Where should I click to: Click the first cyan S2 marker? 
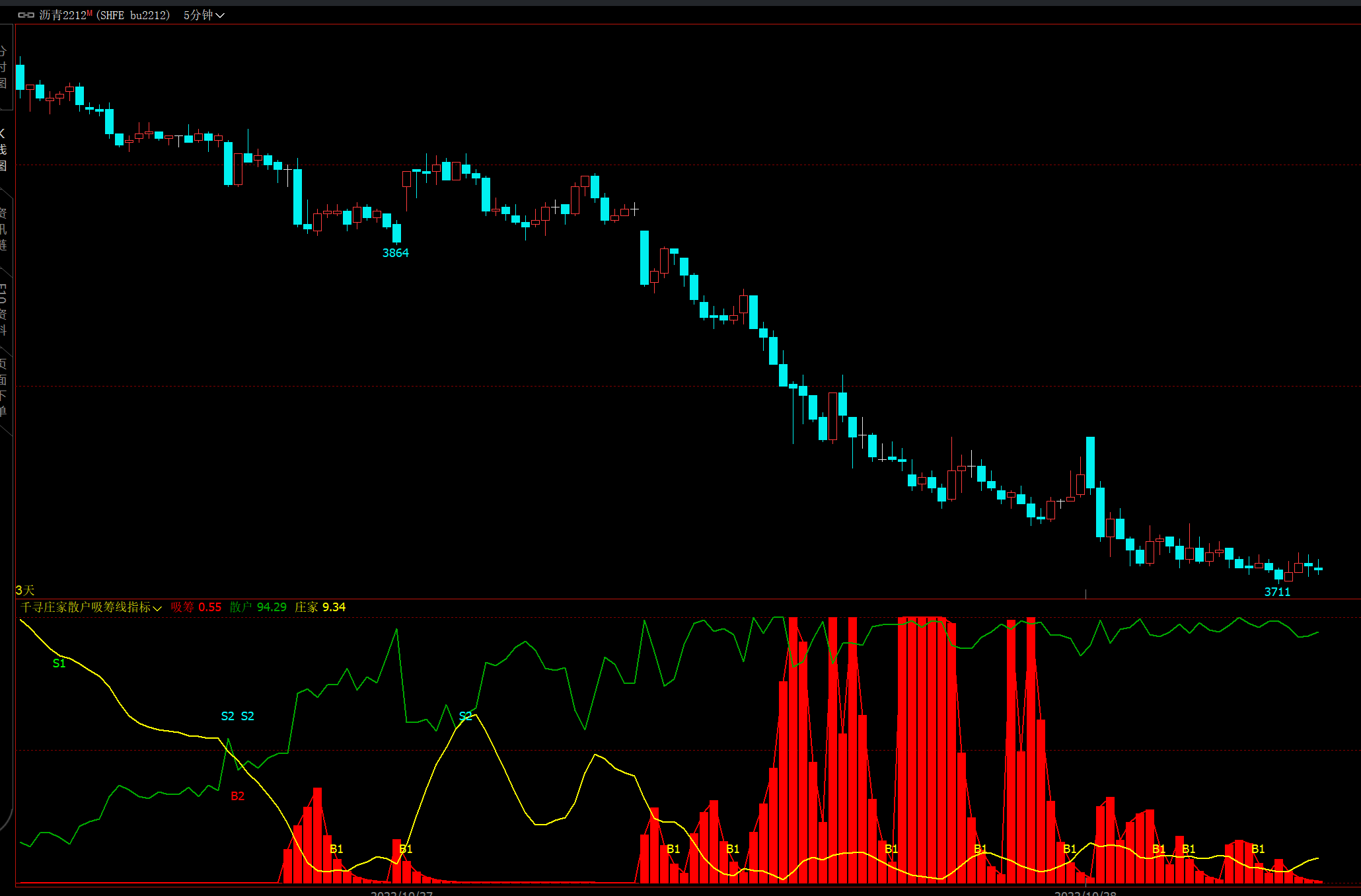point(227,716)
